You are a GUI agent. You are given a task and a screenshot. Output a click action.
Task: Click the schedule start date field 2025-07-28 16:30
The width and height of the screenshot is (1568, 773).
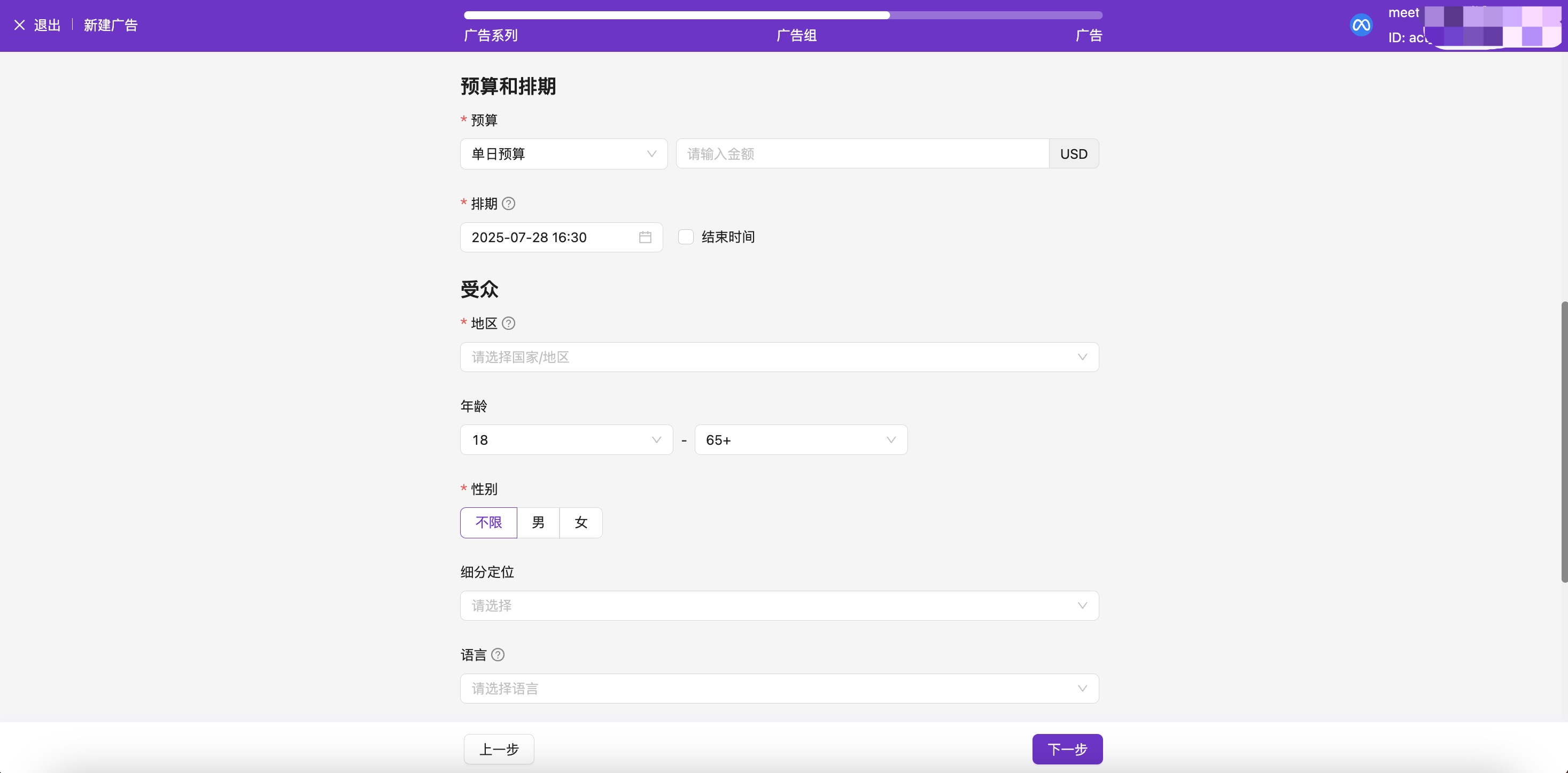(x=561, y=237)
